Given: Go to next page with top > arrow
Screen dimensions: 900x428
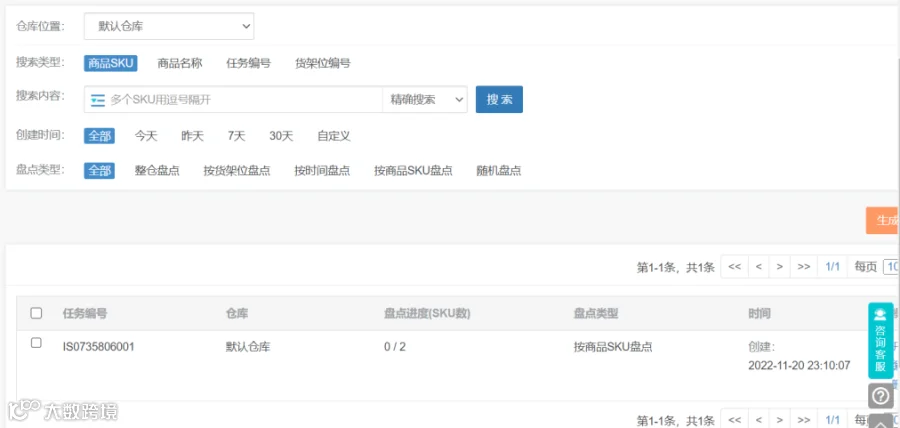Looking at the screenshot, I should coord(779,267).
